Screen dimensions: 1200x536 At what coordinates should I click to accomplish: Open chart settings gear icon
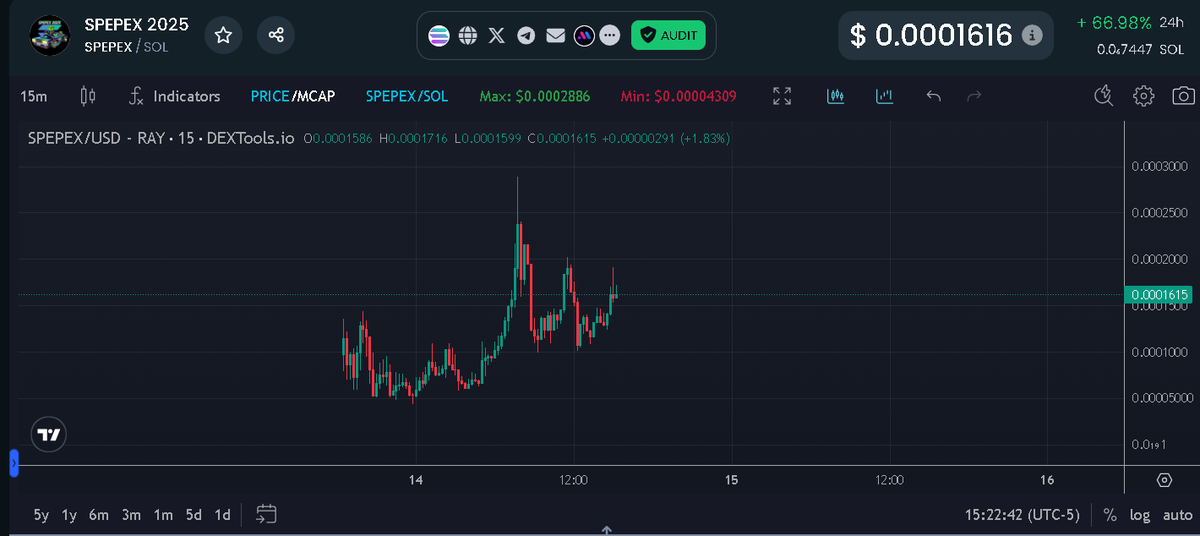click(x=1144, y=96)
